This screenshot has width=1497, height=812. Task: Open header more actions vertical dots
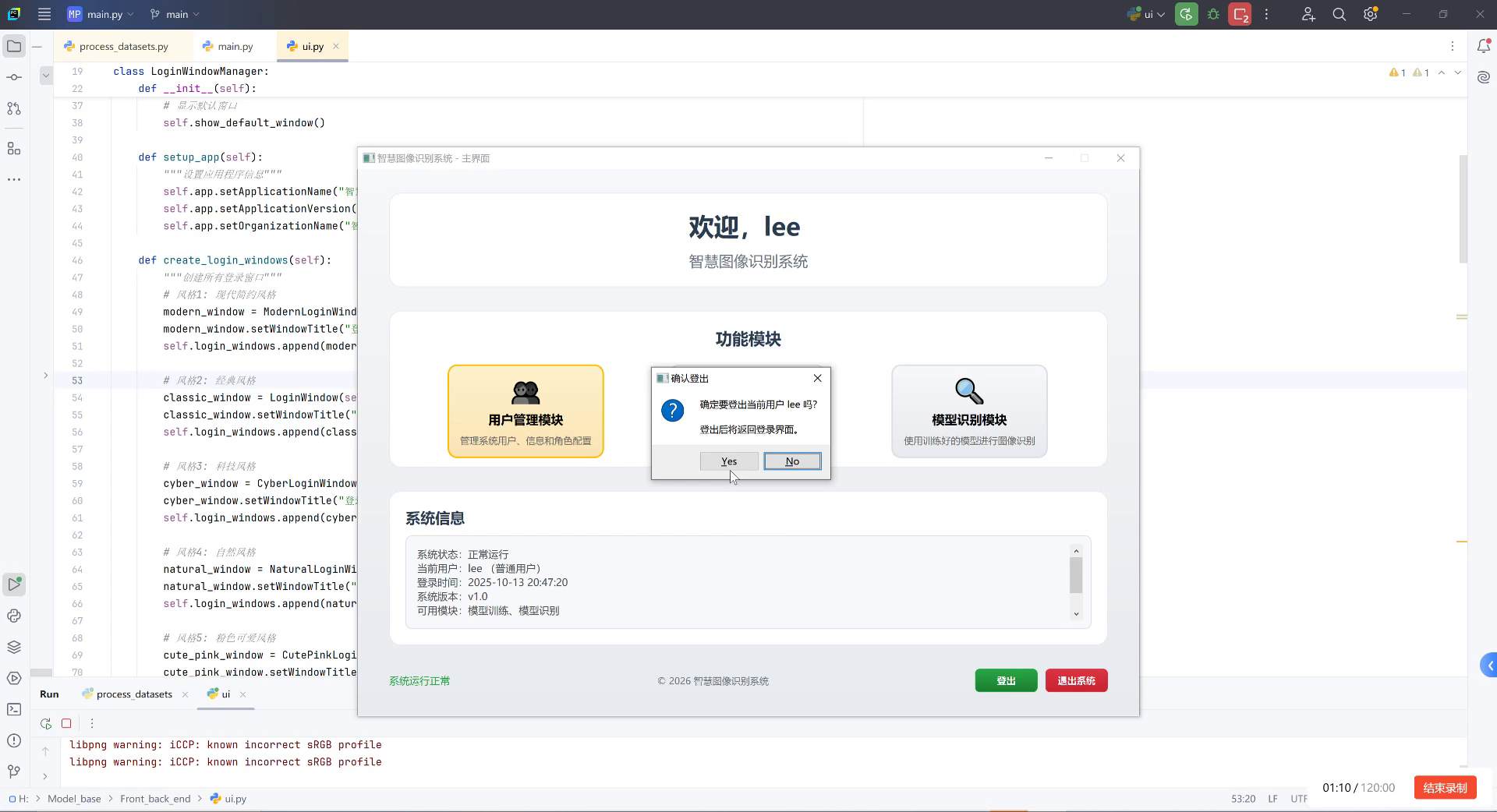[x=1267, y=14]
